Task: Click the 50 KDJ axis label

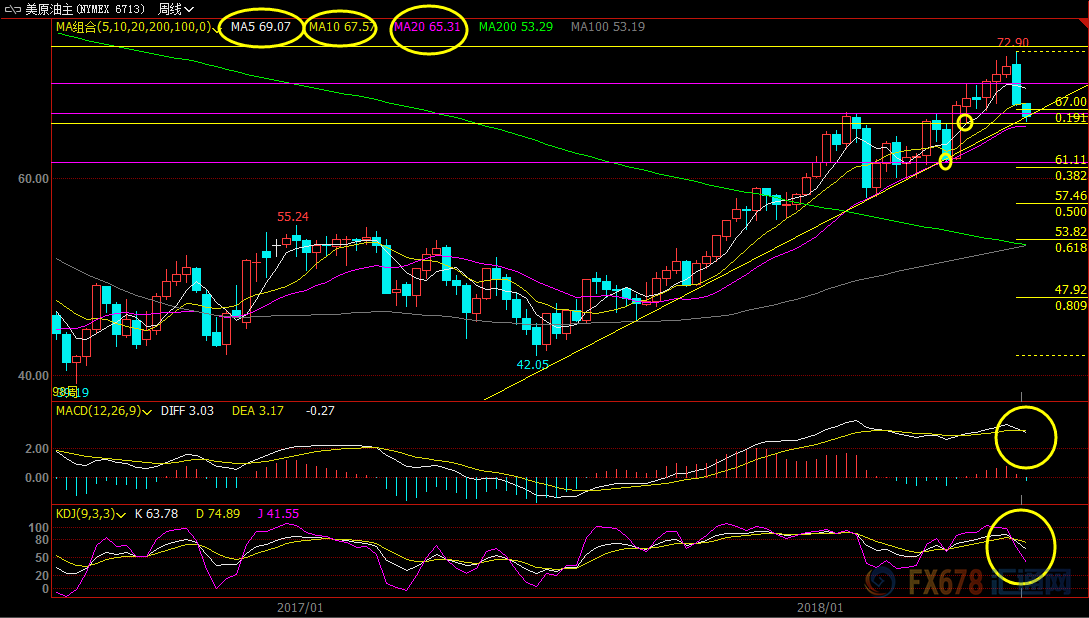Action: pos(42,559)
